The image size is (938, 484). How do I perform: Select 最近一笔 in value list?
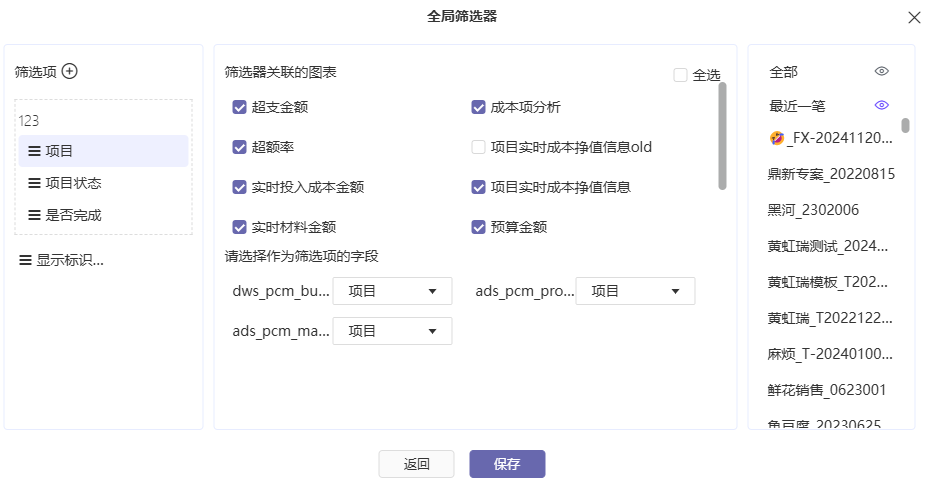pyautogui.click(x=797, y=106)
